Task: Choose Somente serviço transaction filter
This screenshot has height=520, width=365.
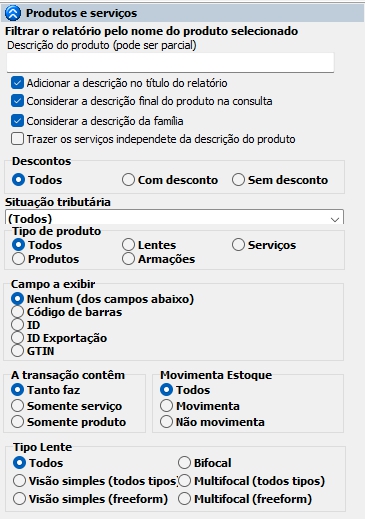Action: 17,406
